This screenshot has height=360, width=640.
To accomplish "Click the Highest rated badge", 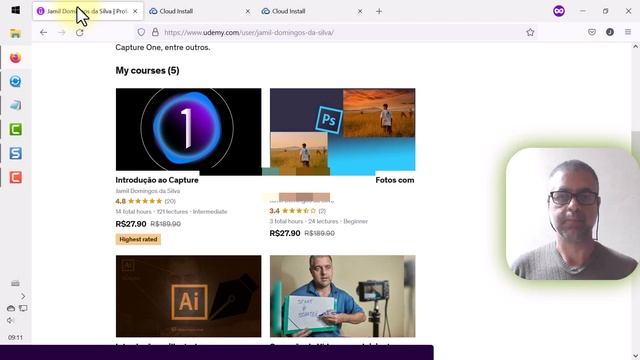I will [x=138, y=239].
